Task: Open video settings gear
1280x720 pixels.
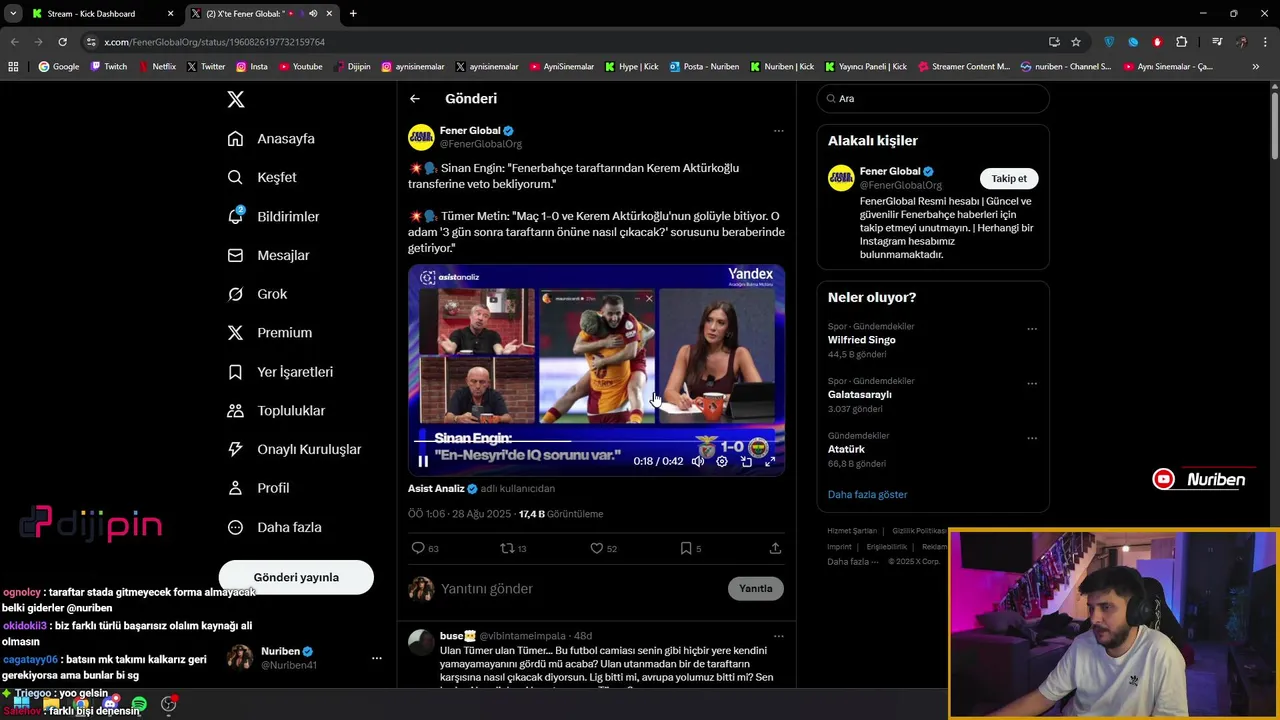Action: (722, 461)
